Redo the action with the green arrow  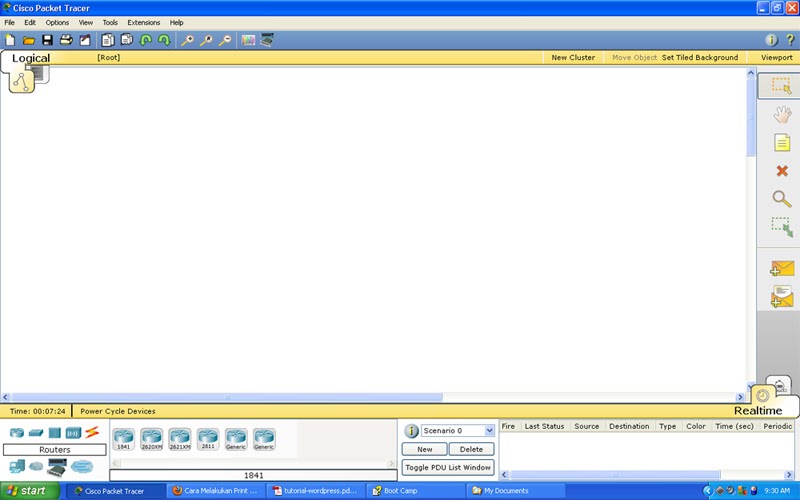pos(164,40)
